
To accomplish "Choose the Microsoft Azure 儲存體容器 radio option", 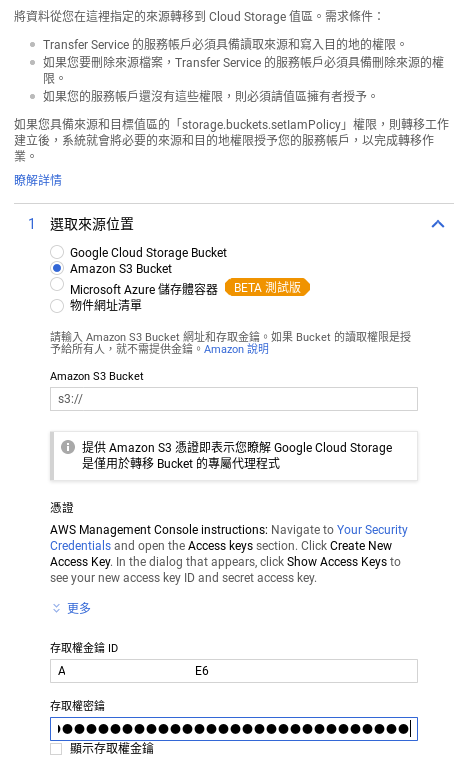I will pos(57,285).
